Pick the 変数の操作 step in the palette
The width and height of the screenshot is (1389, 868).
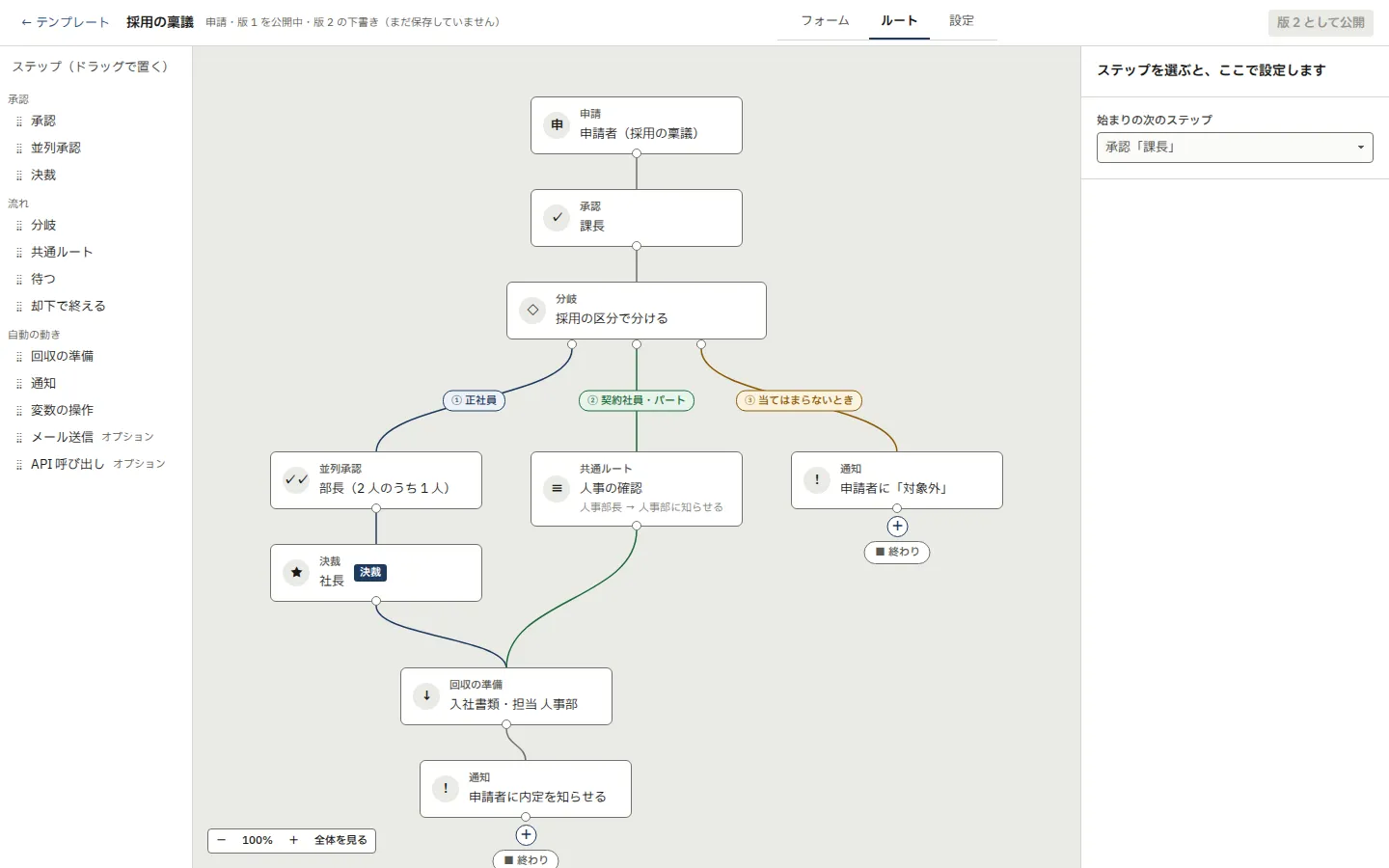pos(62,411)
